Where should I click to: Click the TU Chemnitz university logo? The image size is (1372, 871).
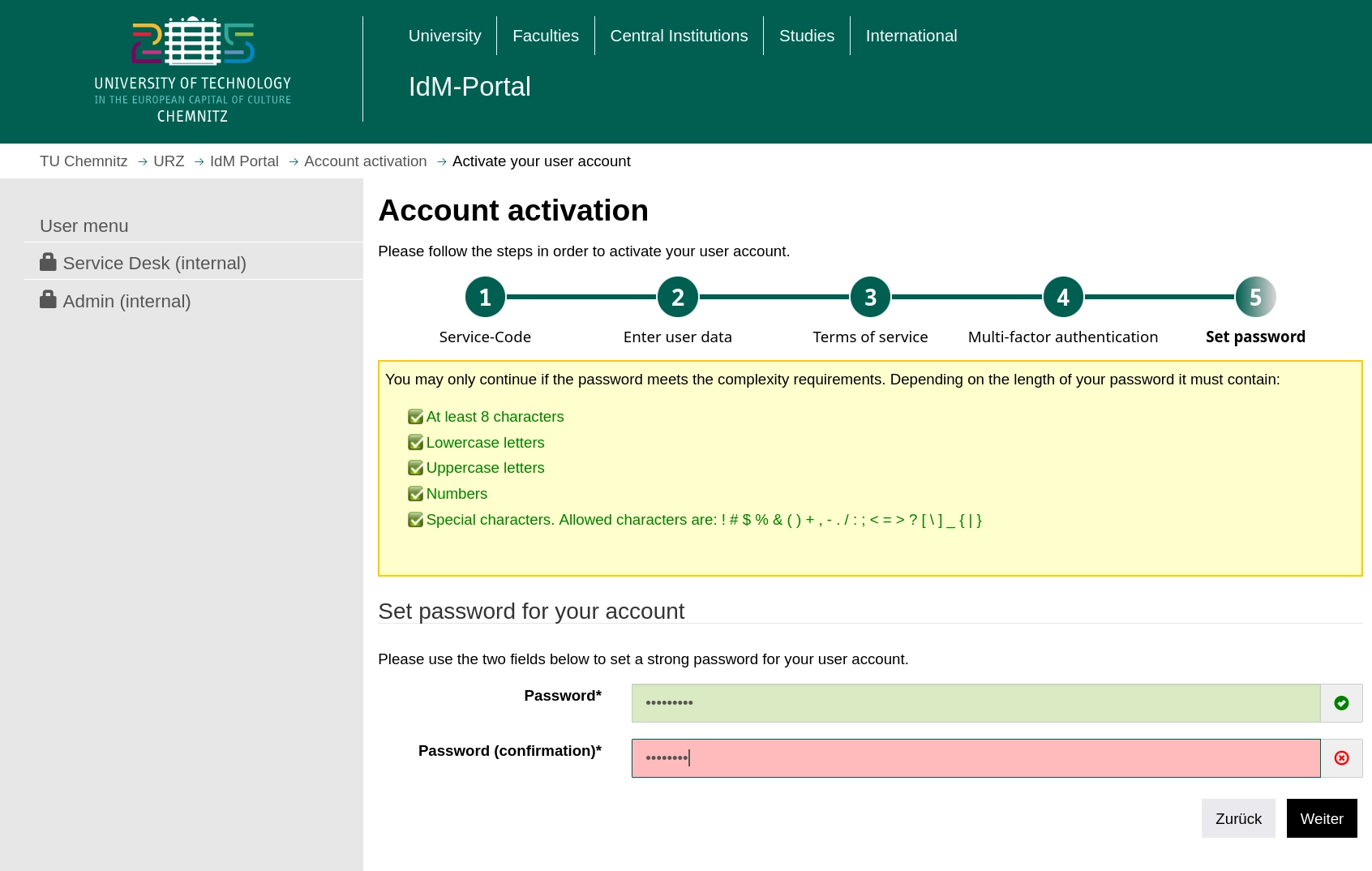point(193,65)
